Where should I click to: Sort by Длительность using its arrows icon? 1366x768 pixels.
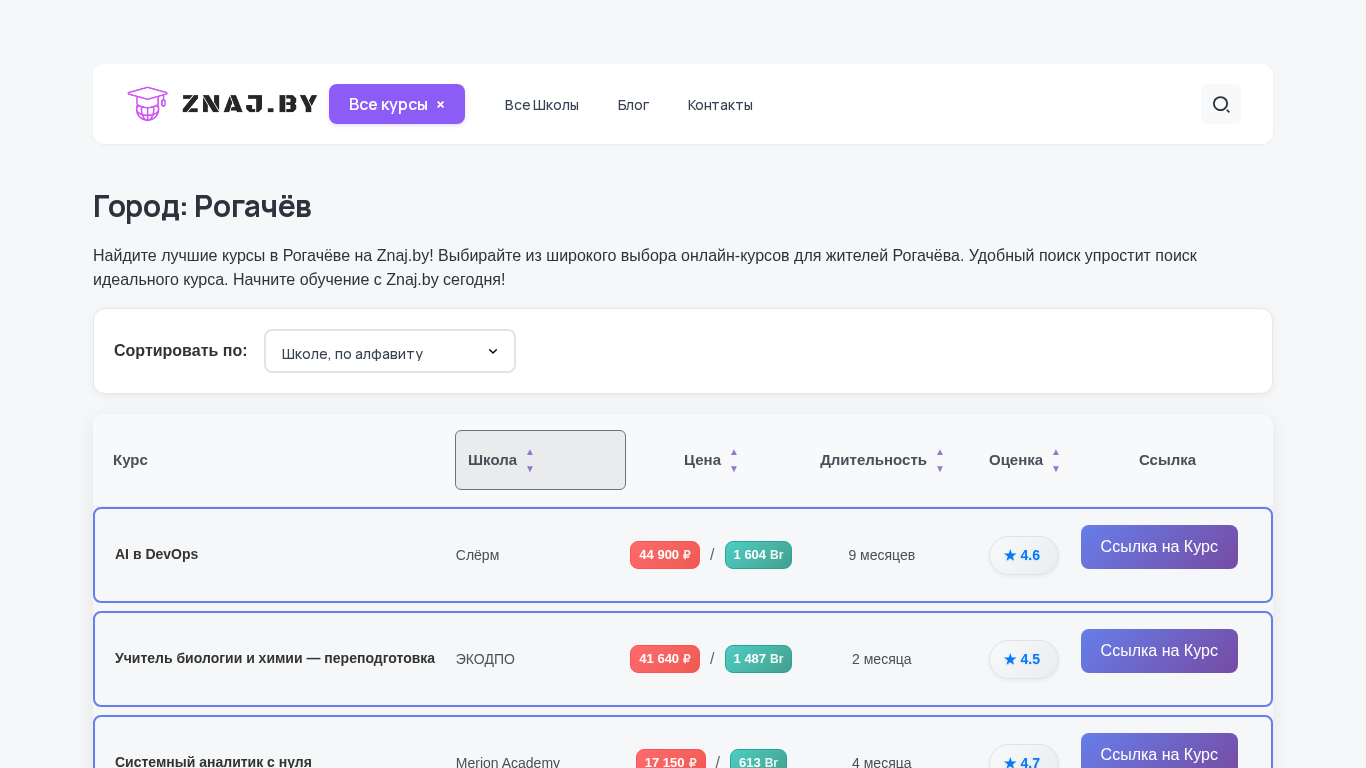click(x=940, y=460)
